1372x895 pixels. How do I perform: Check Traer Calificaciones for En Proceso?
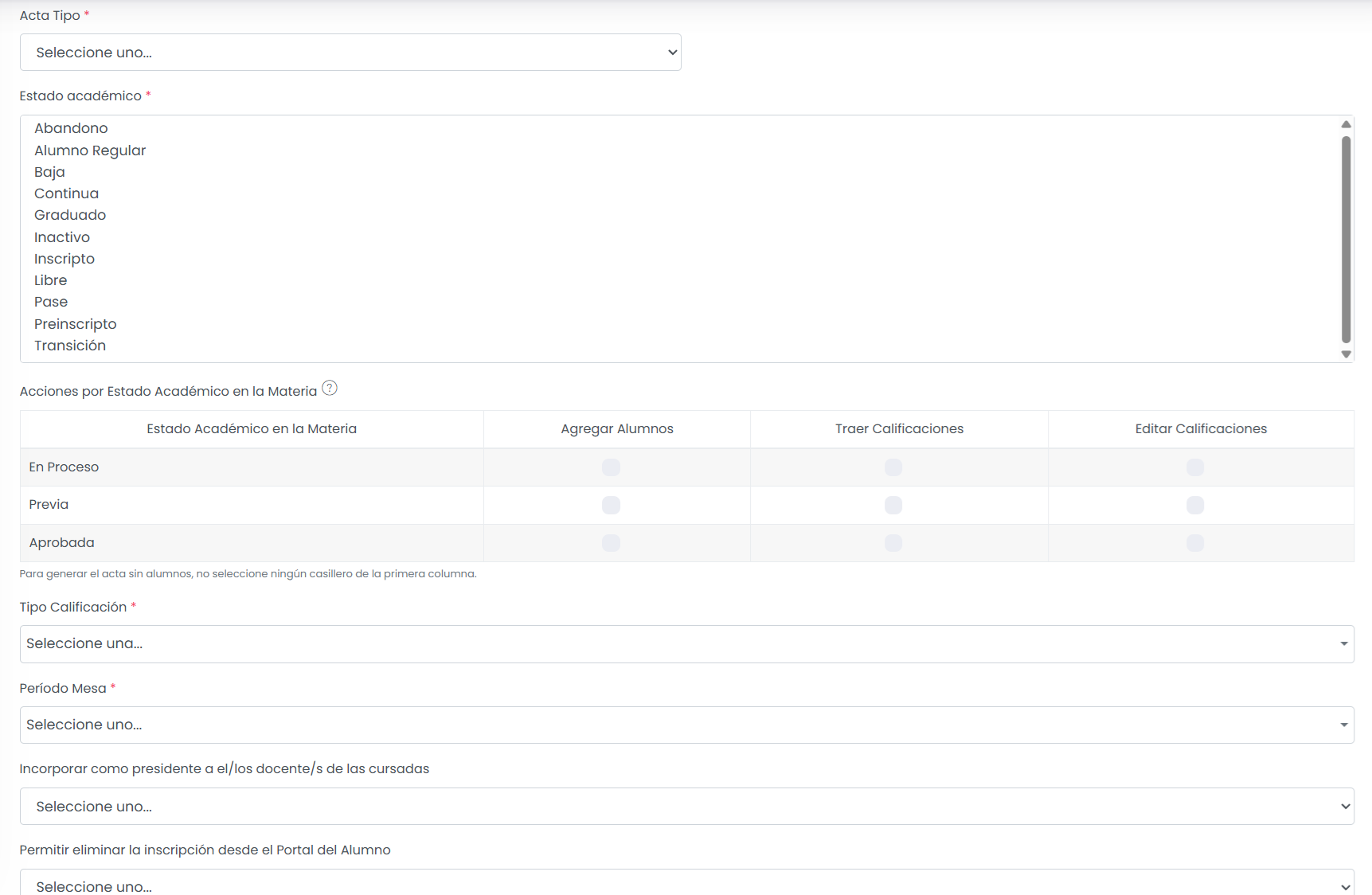point(893,467)
